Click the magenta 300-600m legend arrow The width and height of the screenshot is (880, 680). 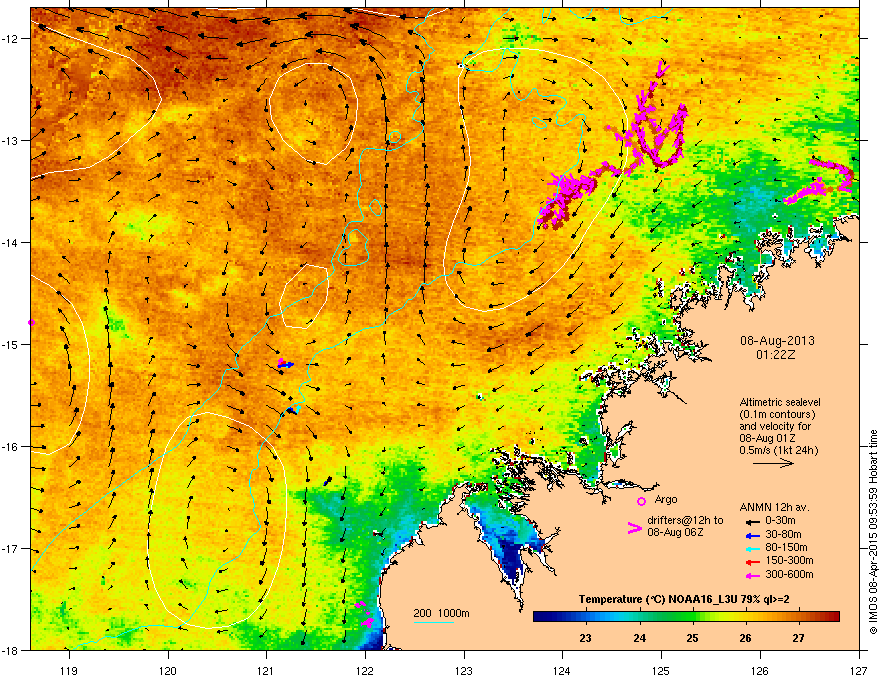coord(752,575)
